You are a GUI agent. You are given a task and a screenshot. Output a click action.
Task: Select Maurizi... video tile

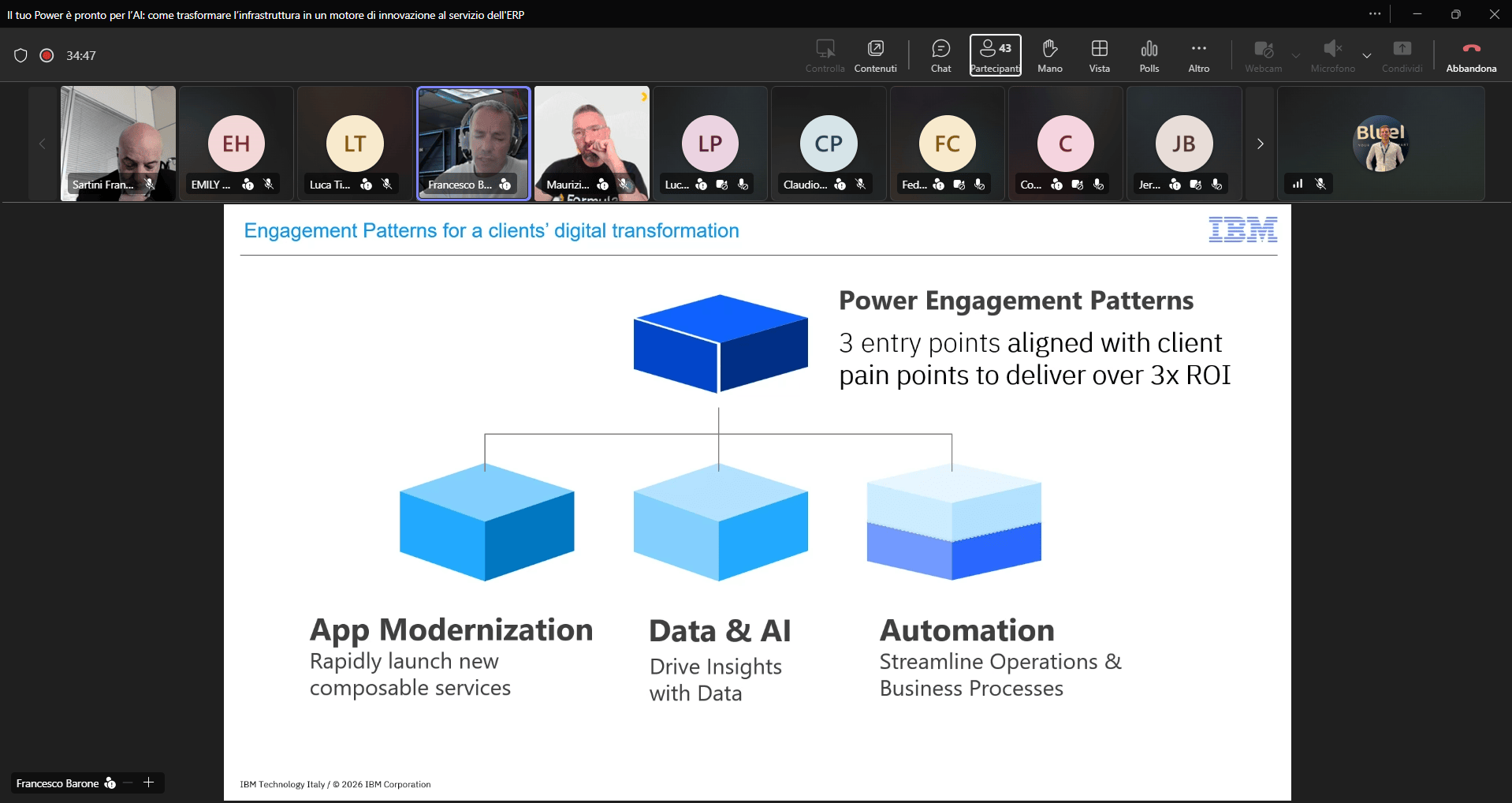point(592,144)
